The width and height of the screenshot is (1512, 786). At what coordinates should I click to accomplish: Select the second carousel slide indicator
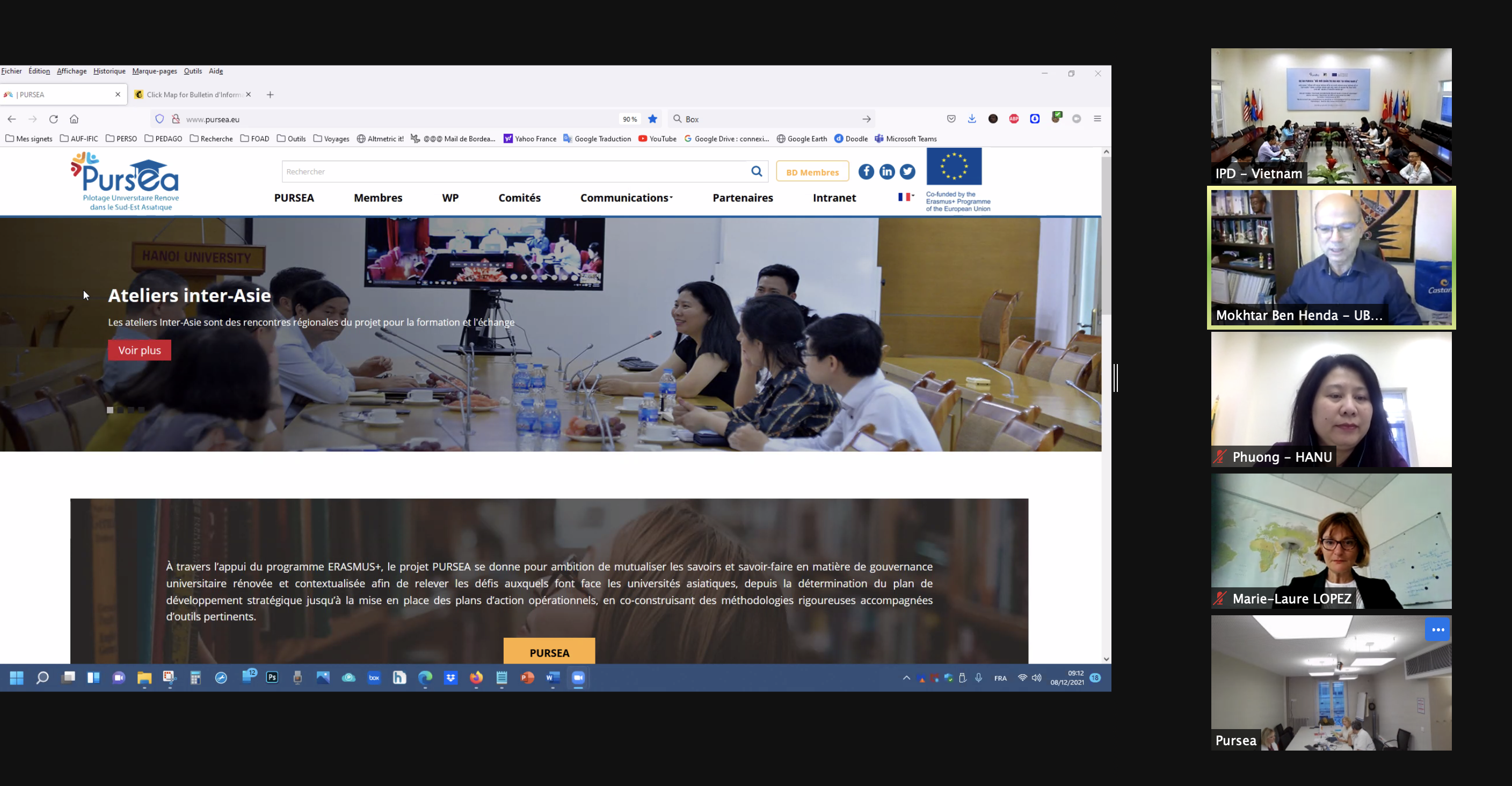click(x=120, y=410)
